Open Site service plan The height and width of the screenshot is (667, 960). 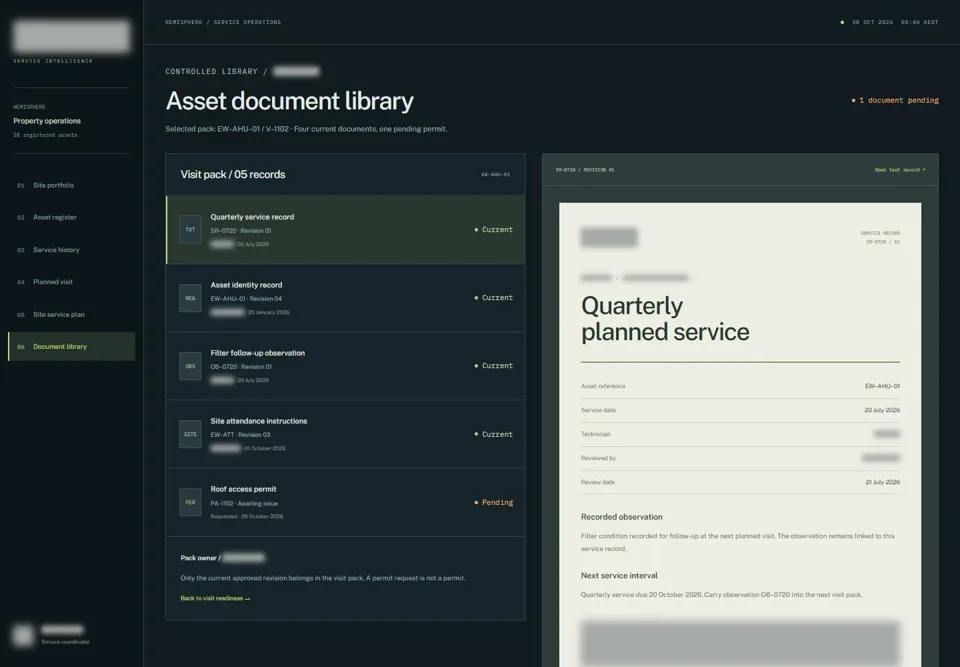pyautogui.click(x=71, y=314)
